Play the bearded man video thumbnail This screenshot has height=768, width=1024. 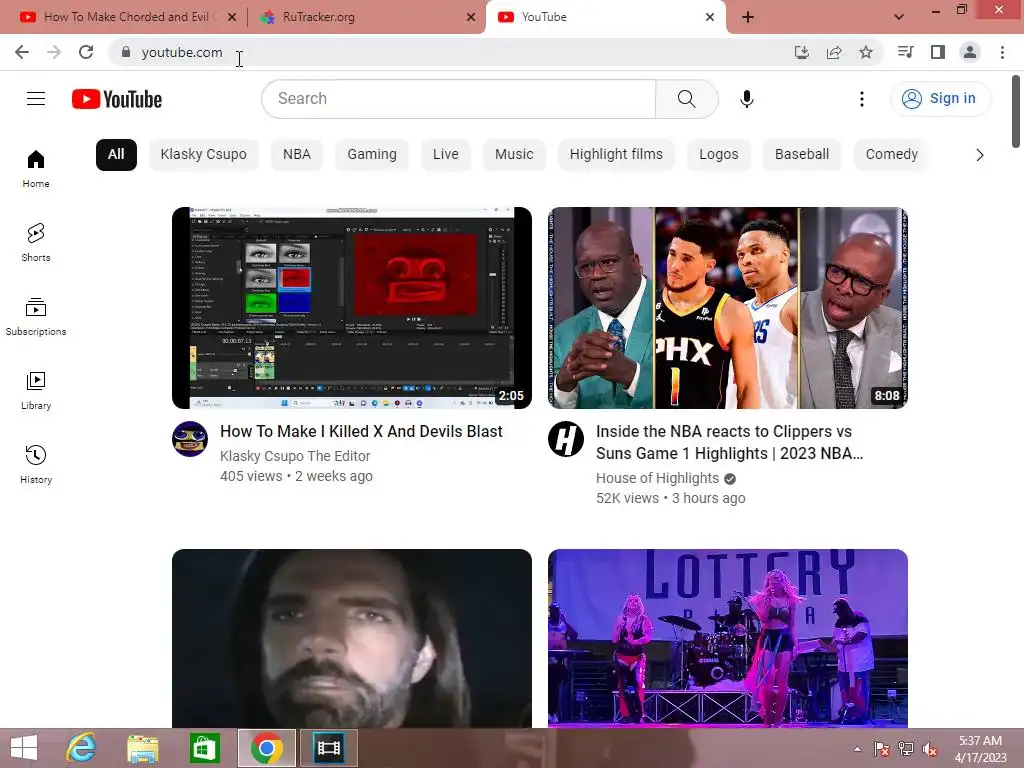coord(352,638)
